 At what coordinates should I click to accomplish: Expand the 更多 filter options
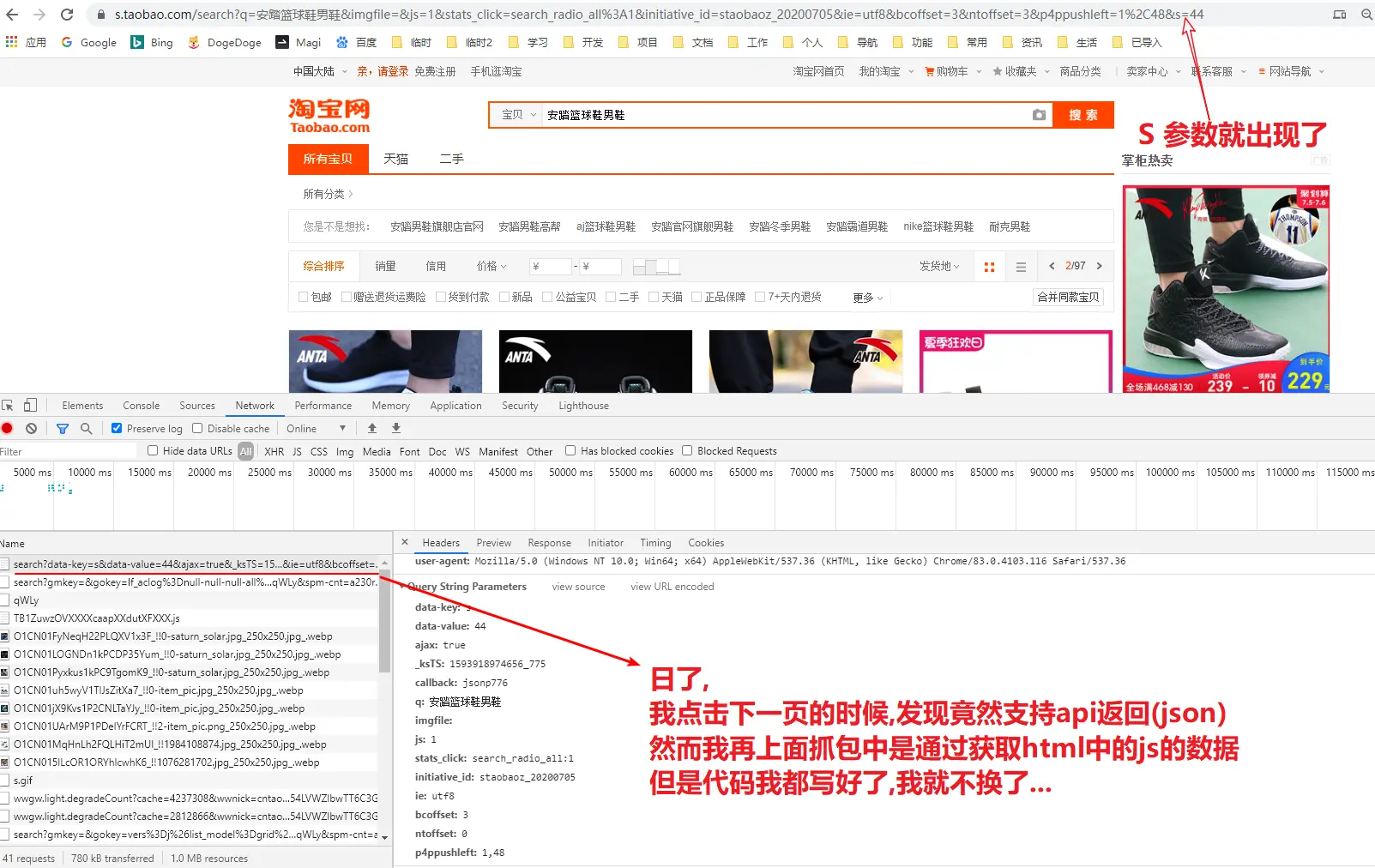click(x=865, y=297)
